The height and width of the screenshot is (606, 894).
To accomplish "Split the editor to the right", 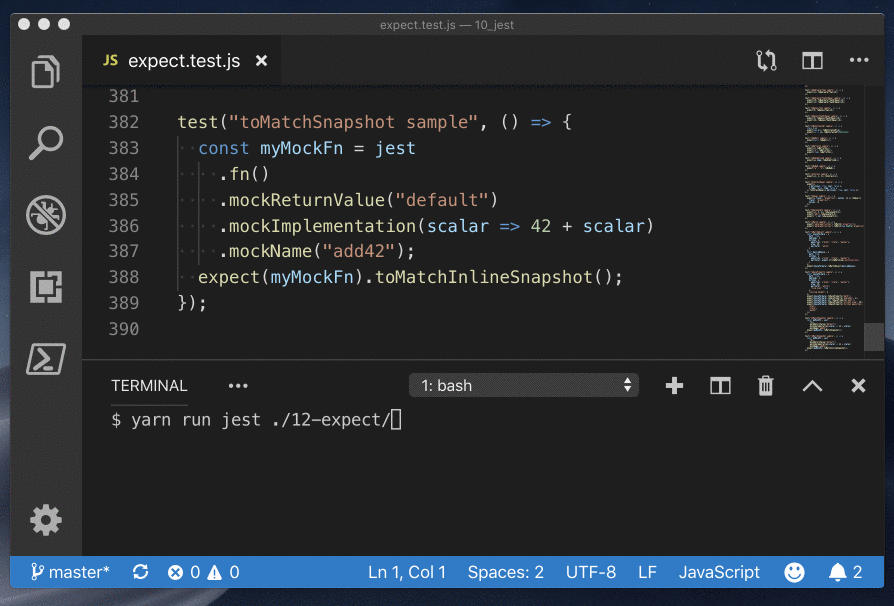I will coord(812,61).
